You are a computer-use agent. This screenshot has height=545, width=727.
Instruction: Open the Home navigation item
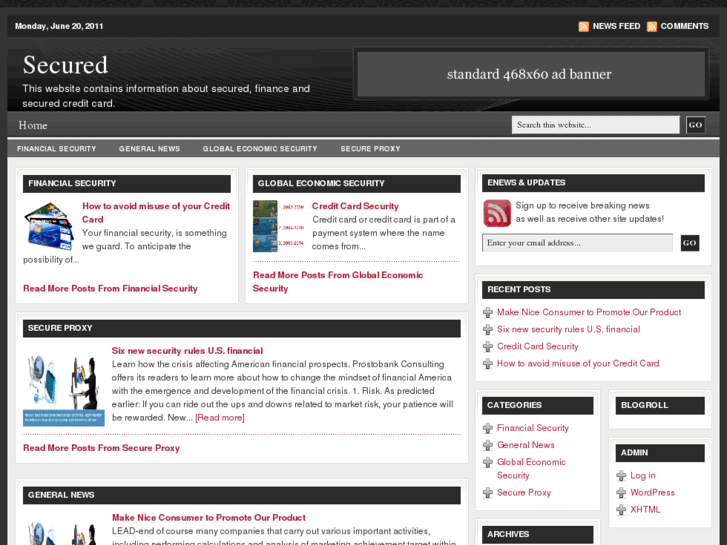[x=32, y=125]
